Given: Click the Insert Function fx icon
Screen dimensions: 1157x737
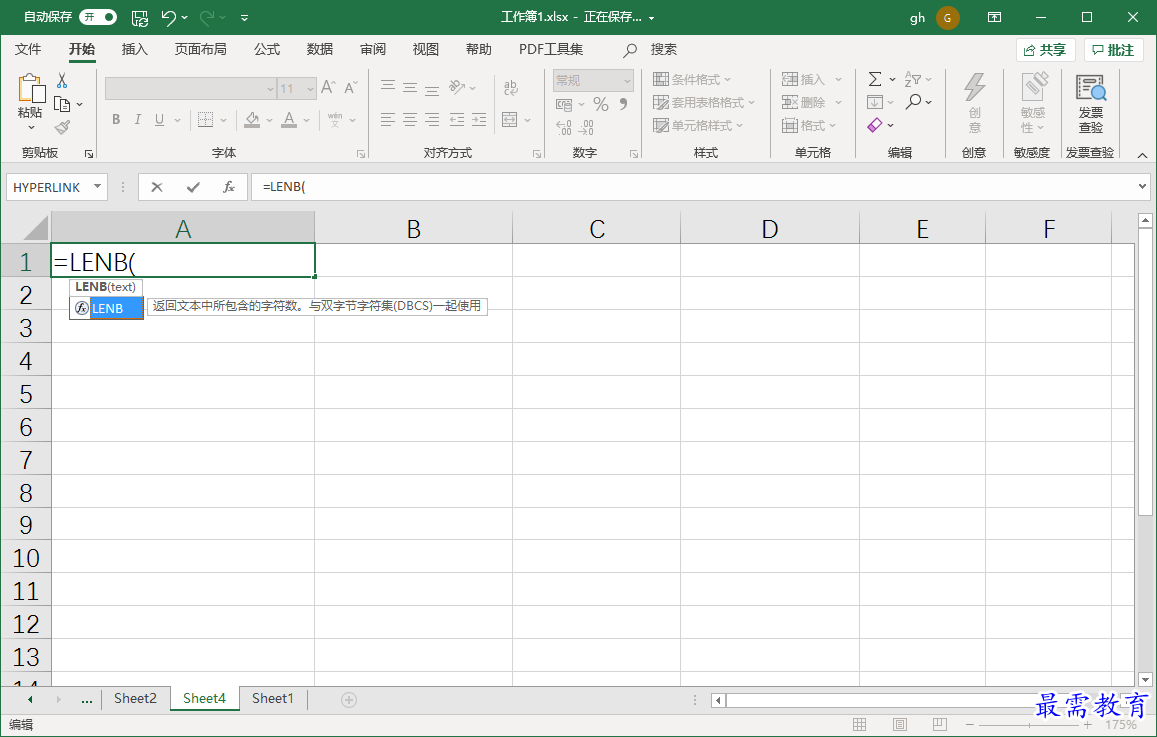Looking at the screenshot, I should [229, 187].
